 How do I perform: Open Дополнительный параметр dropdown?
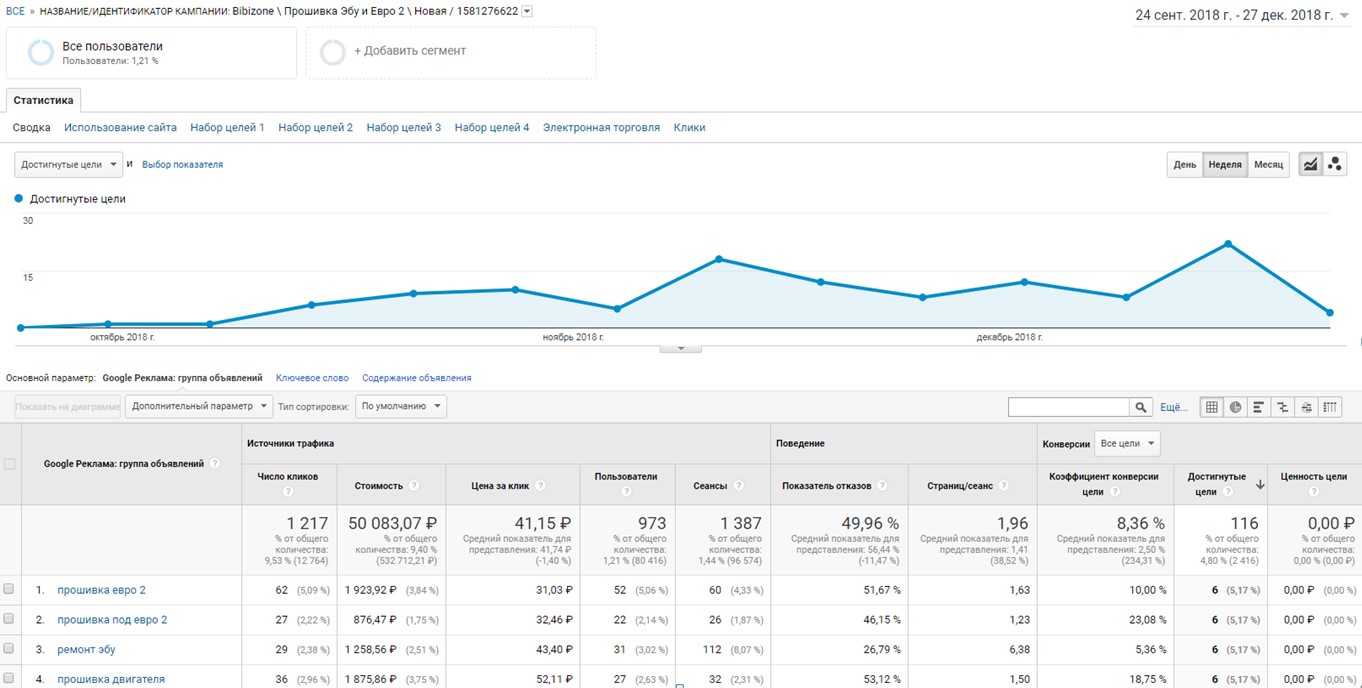[198, 406]
